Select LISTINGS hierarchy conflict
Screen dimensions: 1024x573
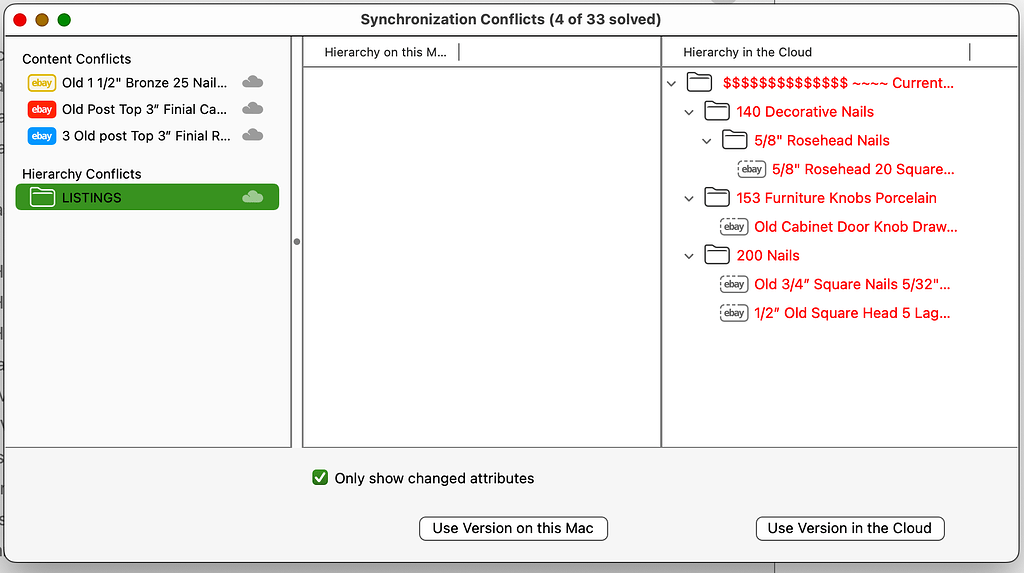pos(147,197)
